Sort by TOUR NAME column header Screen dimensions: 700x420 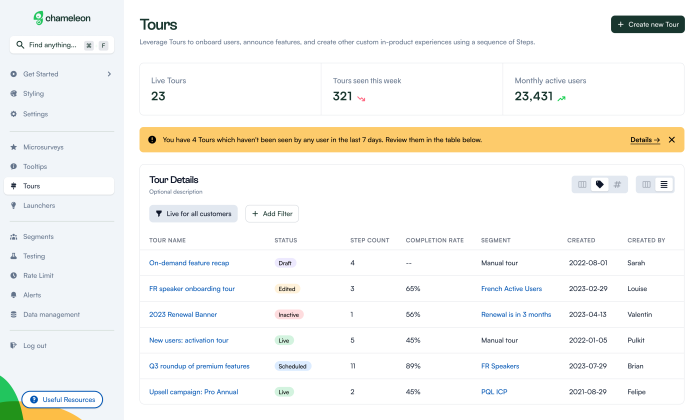[x=167, y=240]
